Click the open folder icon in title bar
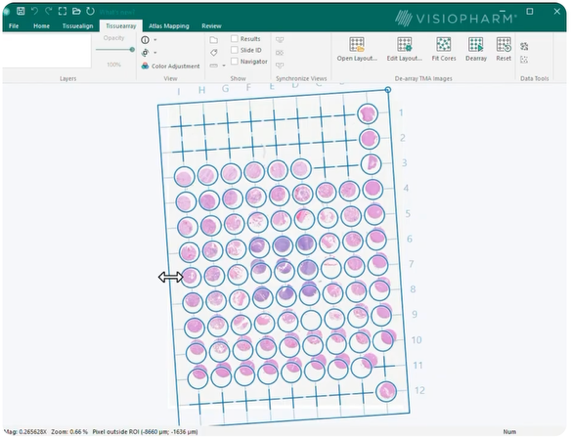 (x=76, y=11)
